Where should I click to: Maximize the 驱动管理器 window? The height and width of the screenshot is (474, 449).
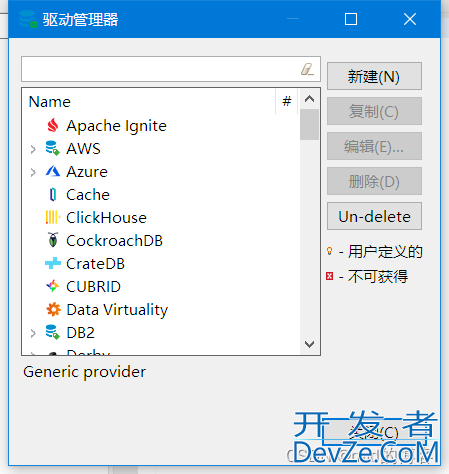[351, 19]
